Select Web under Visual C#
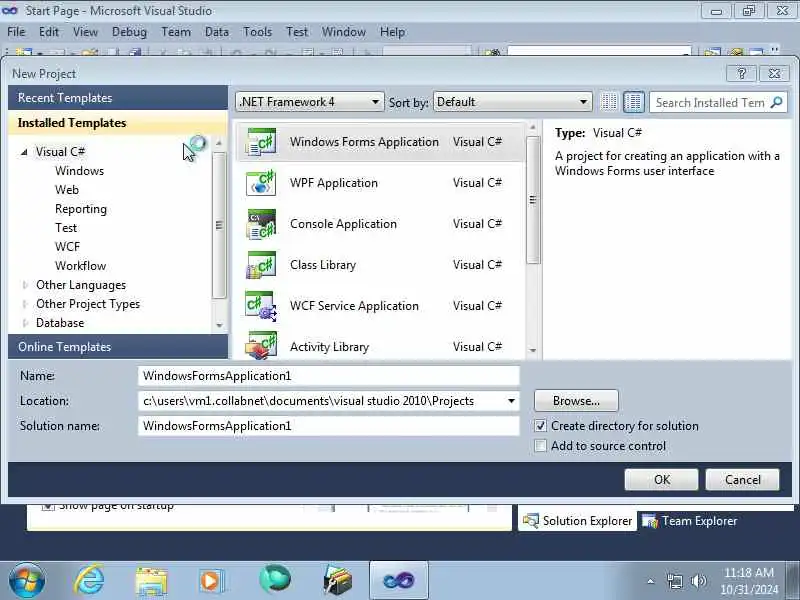The image size is (800, 600). [67, 190]
